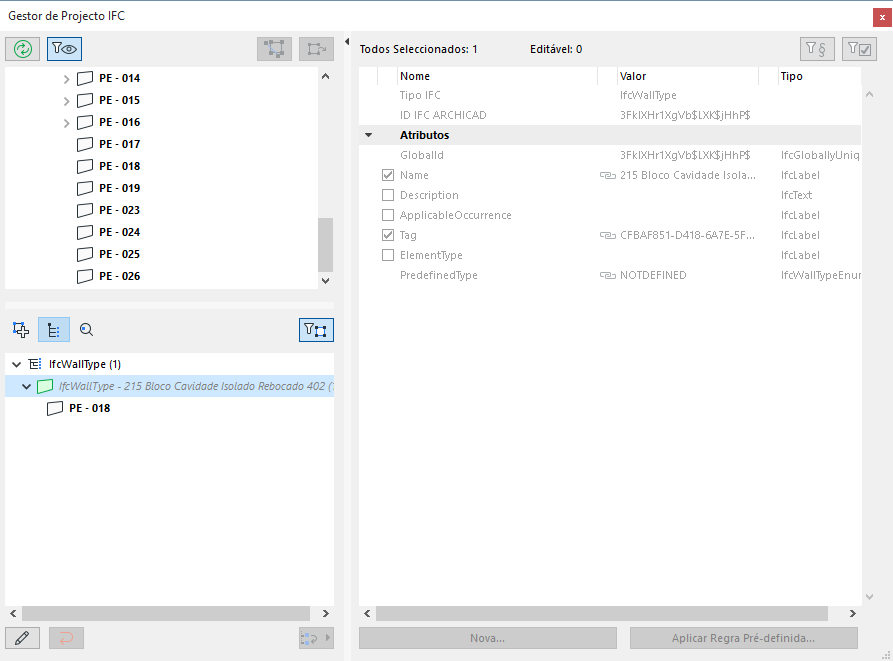
Task: Select PE - 025 in the tree
Action: pyautogui.click(x=120, y=254)
